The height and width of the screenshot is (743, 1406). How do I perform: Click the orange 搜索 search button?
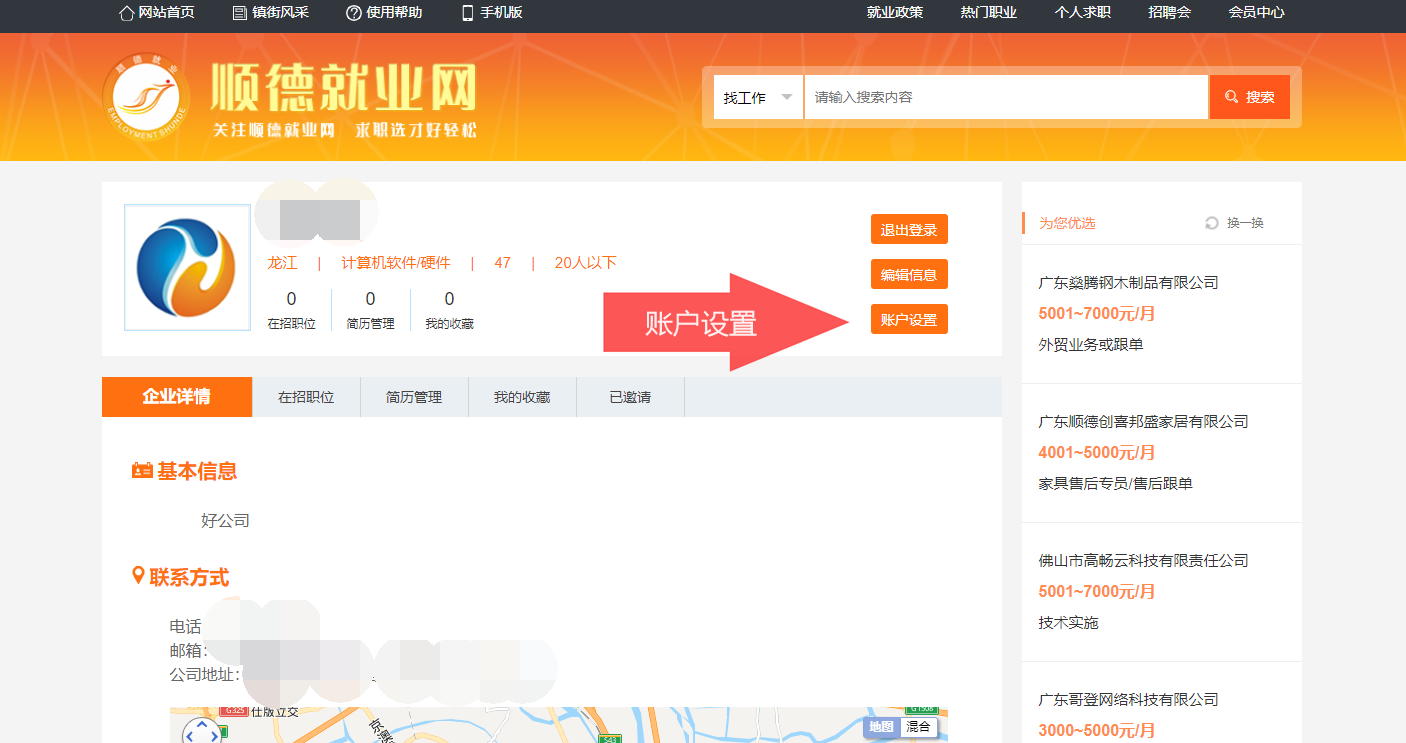(1249, 97)
